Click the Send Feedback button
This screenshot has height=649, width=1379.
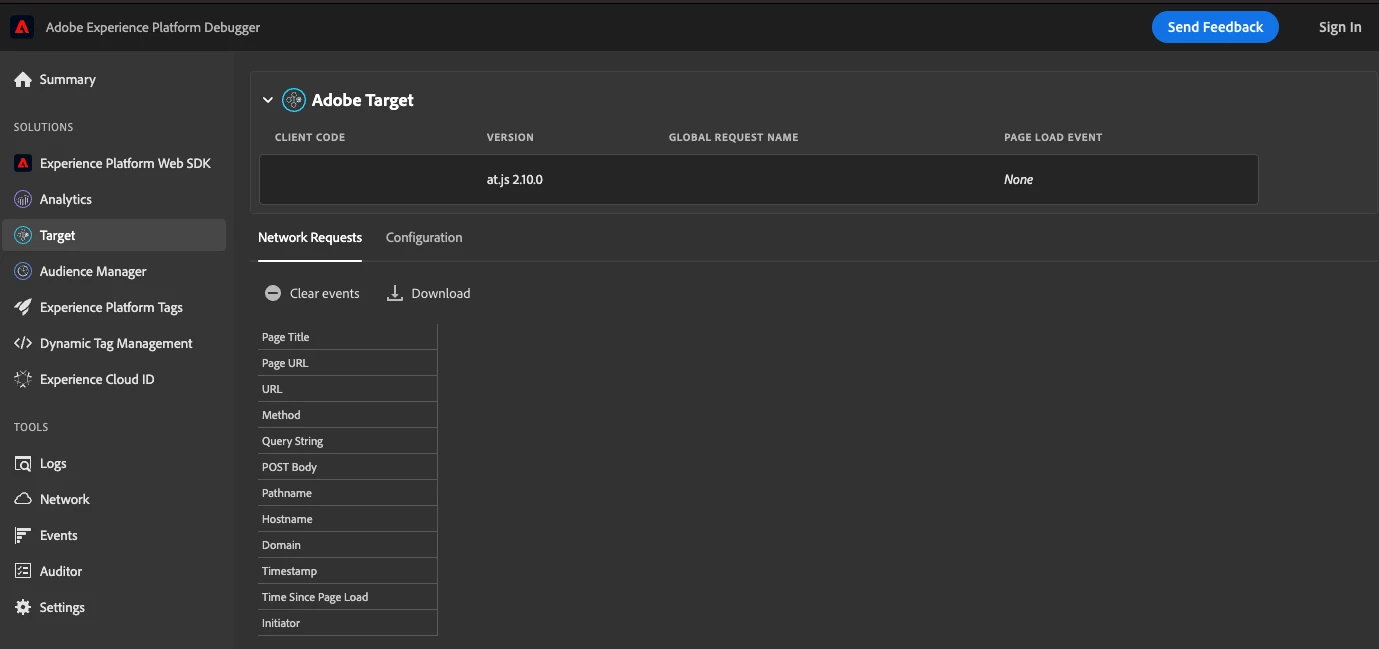1215,27
